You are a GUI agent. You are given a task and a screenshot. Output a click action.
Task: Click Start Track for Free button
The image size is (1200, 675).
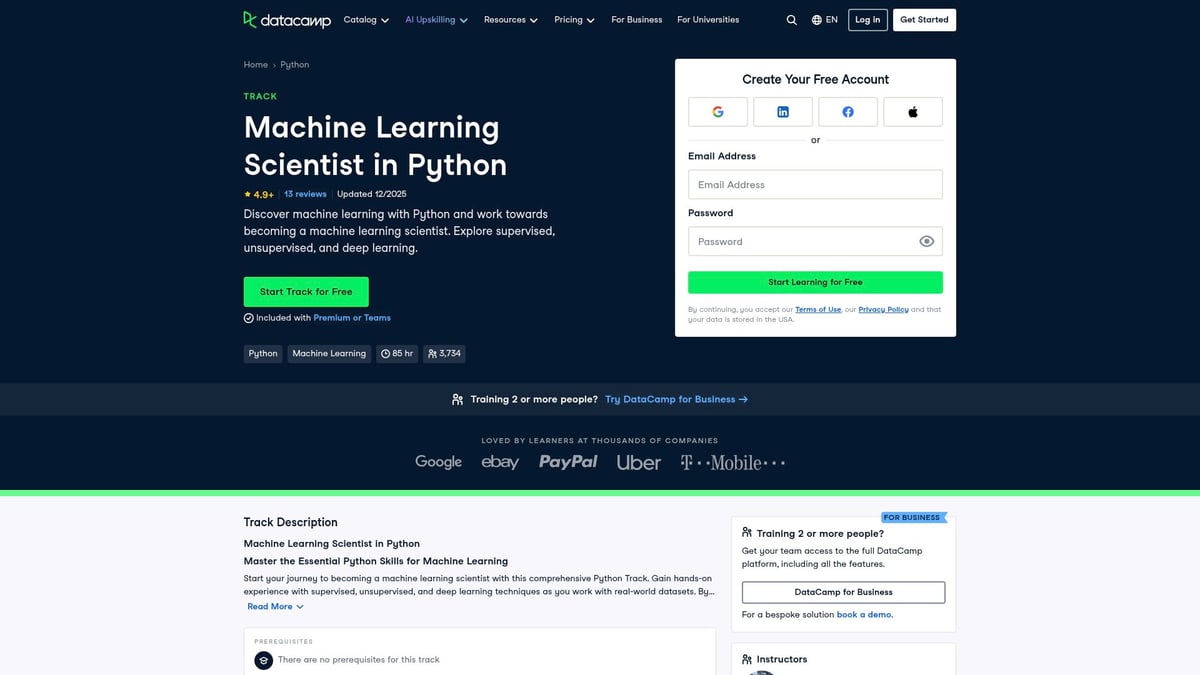click(x=306, y=292)
